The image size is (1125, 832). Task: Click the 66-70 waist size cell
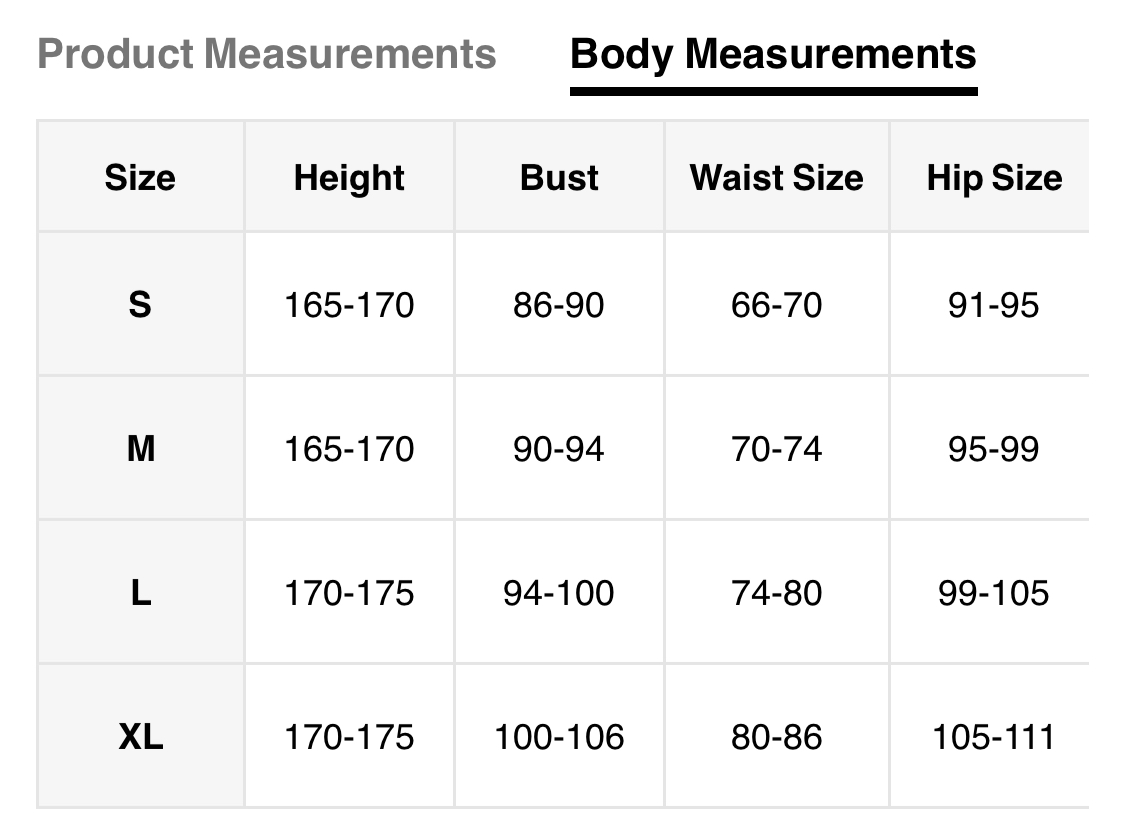776,304
